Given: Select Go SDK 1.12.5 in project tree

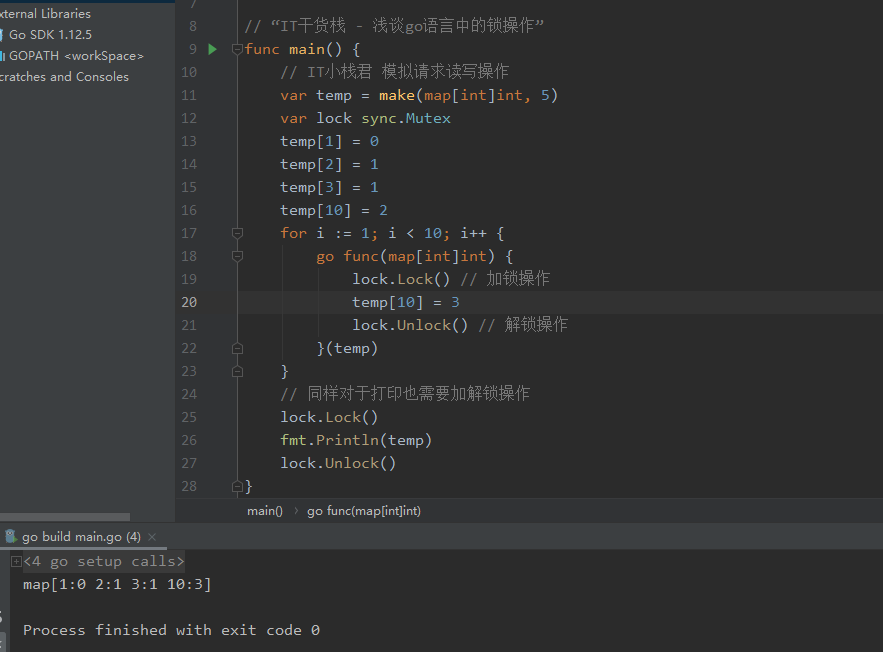Looking at the screenshot, I should click(x=50, y=35).
